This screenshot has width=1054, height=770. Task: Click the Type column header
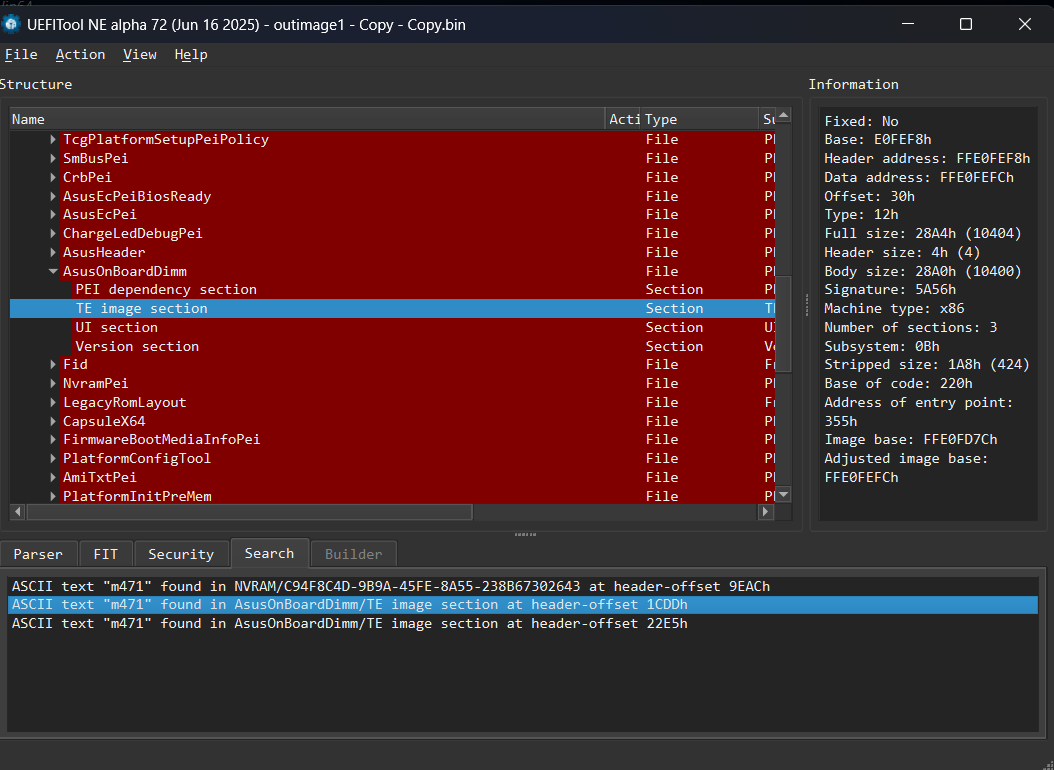click(x=700, y=119)
